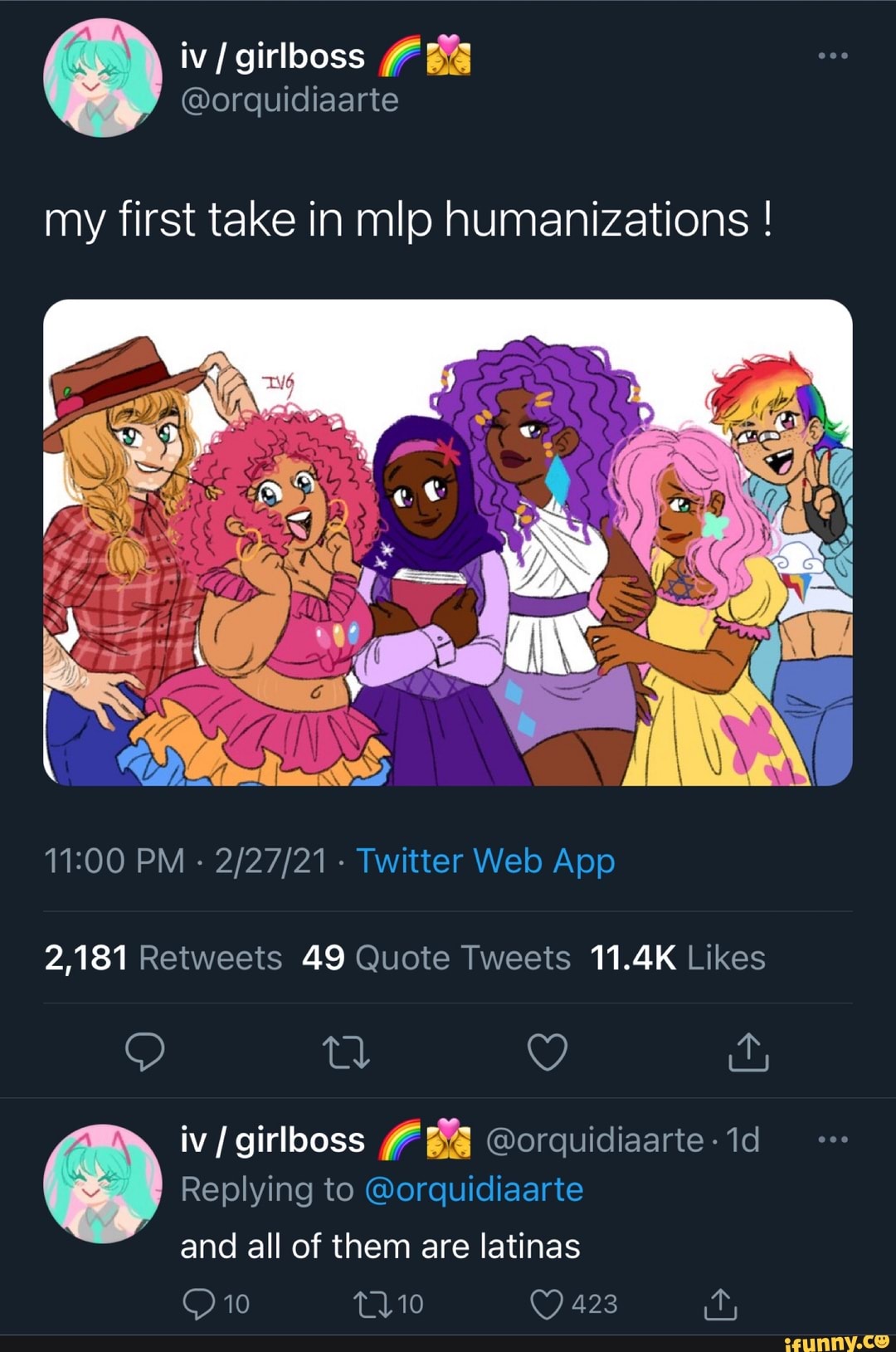Screen dimensions: 896x1352
Task: Open profile avatar on main tweet
Action: click(x=103, y=78)
